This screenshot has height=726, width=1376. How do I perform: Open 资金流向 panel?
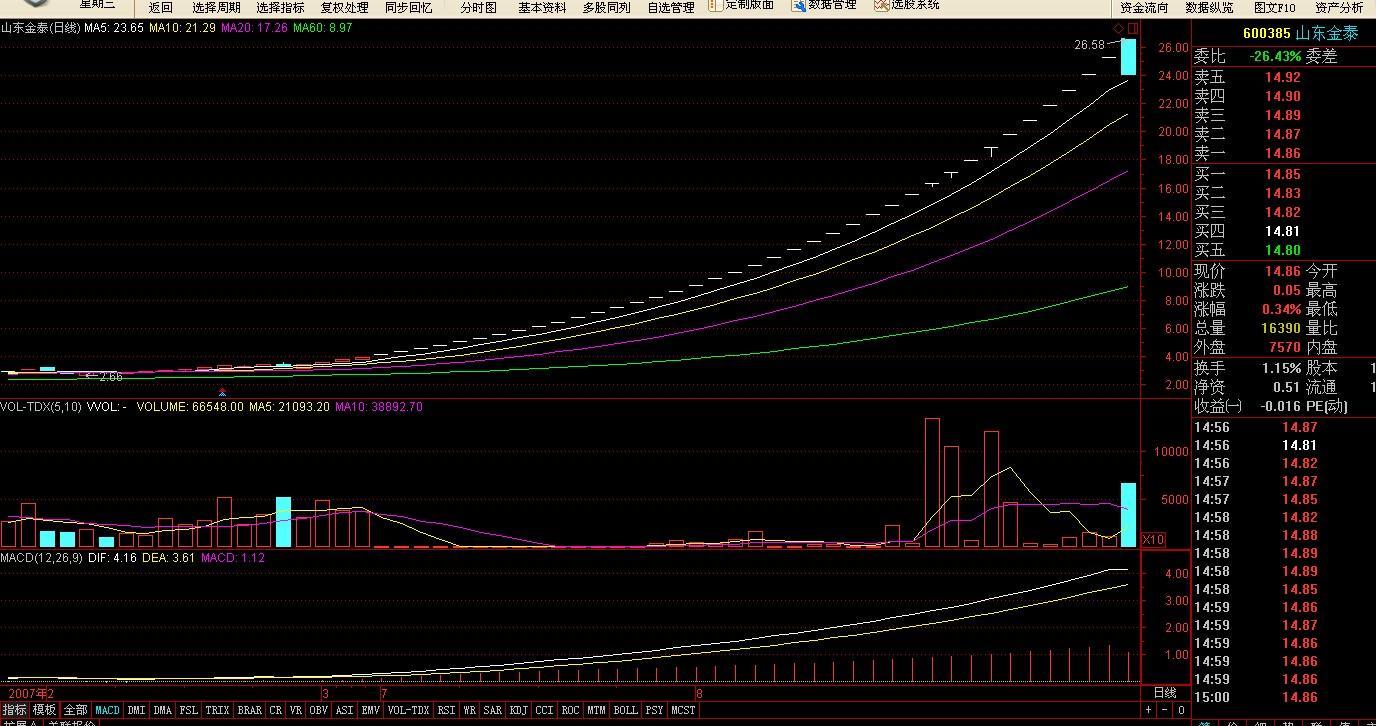click(1144, 7)
